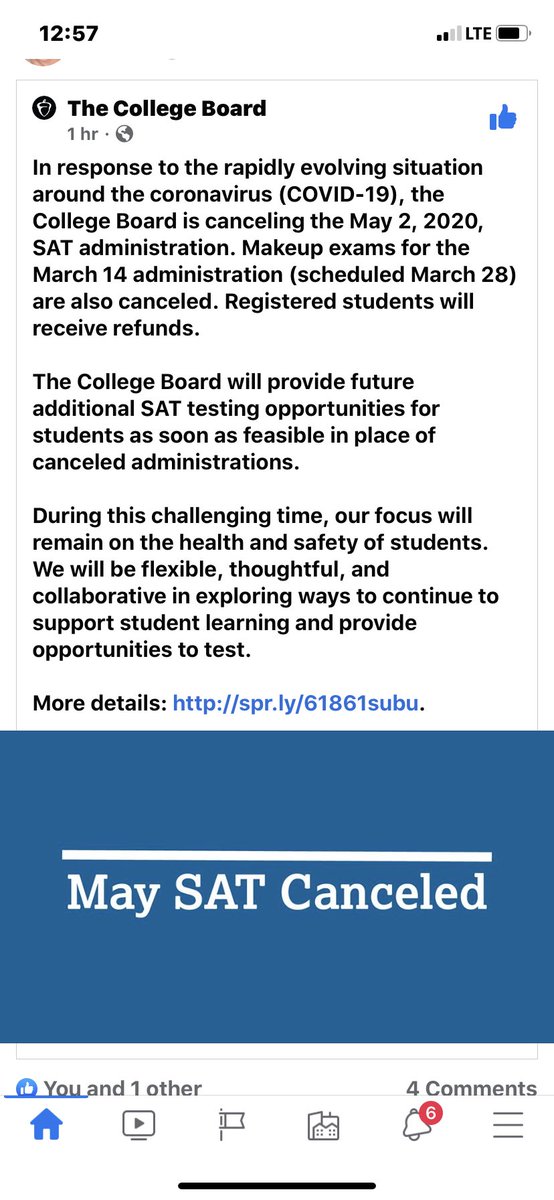
Task: Open The College Board page name
Action: pos(167,107)
